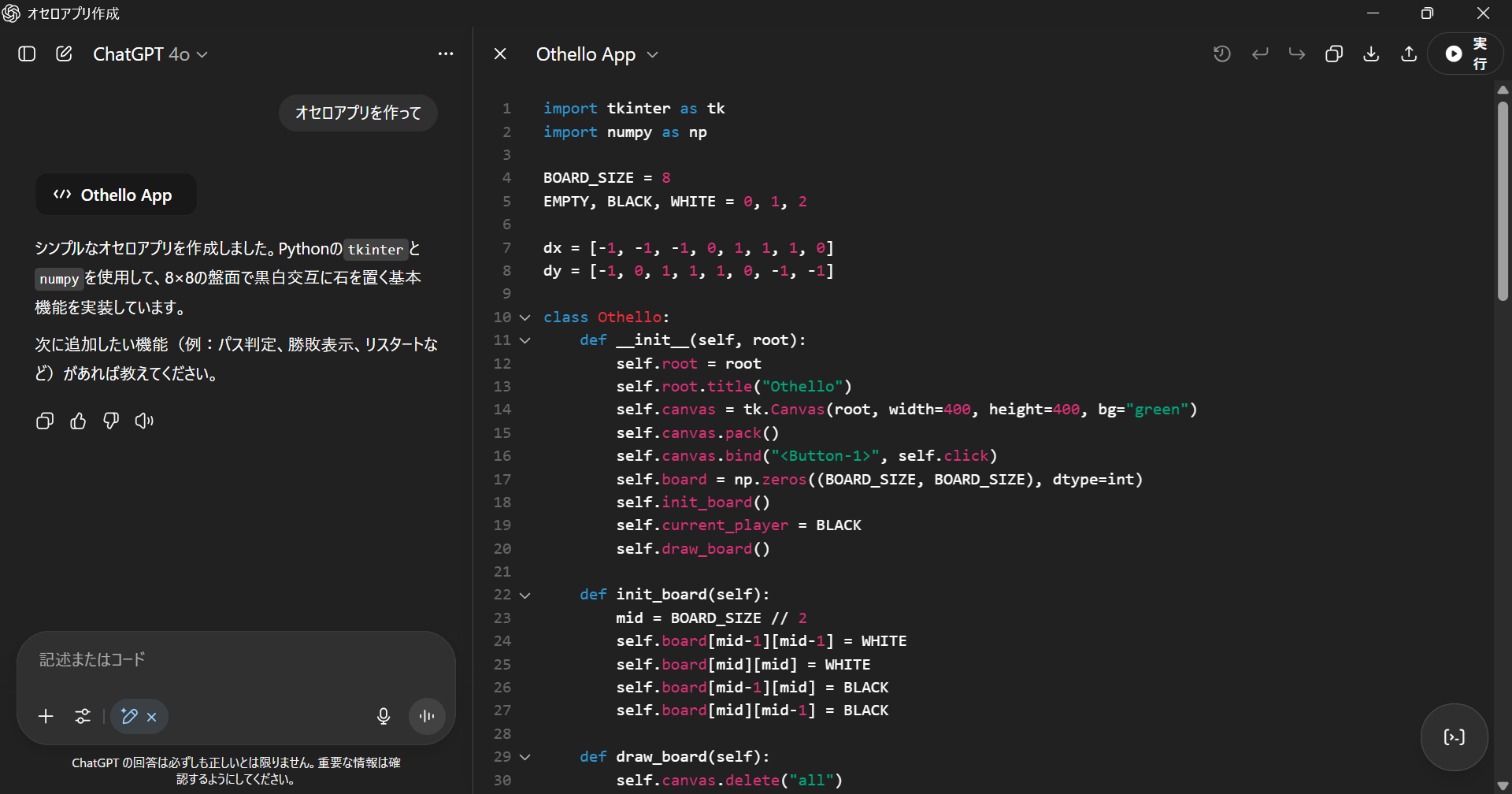
Task: Restore down the ChatGPT window
Action: pos(1427,13)
